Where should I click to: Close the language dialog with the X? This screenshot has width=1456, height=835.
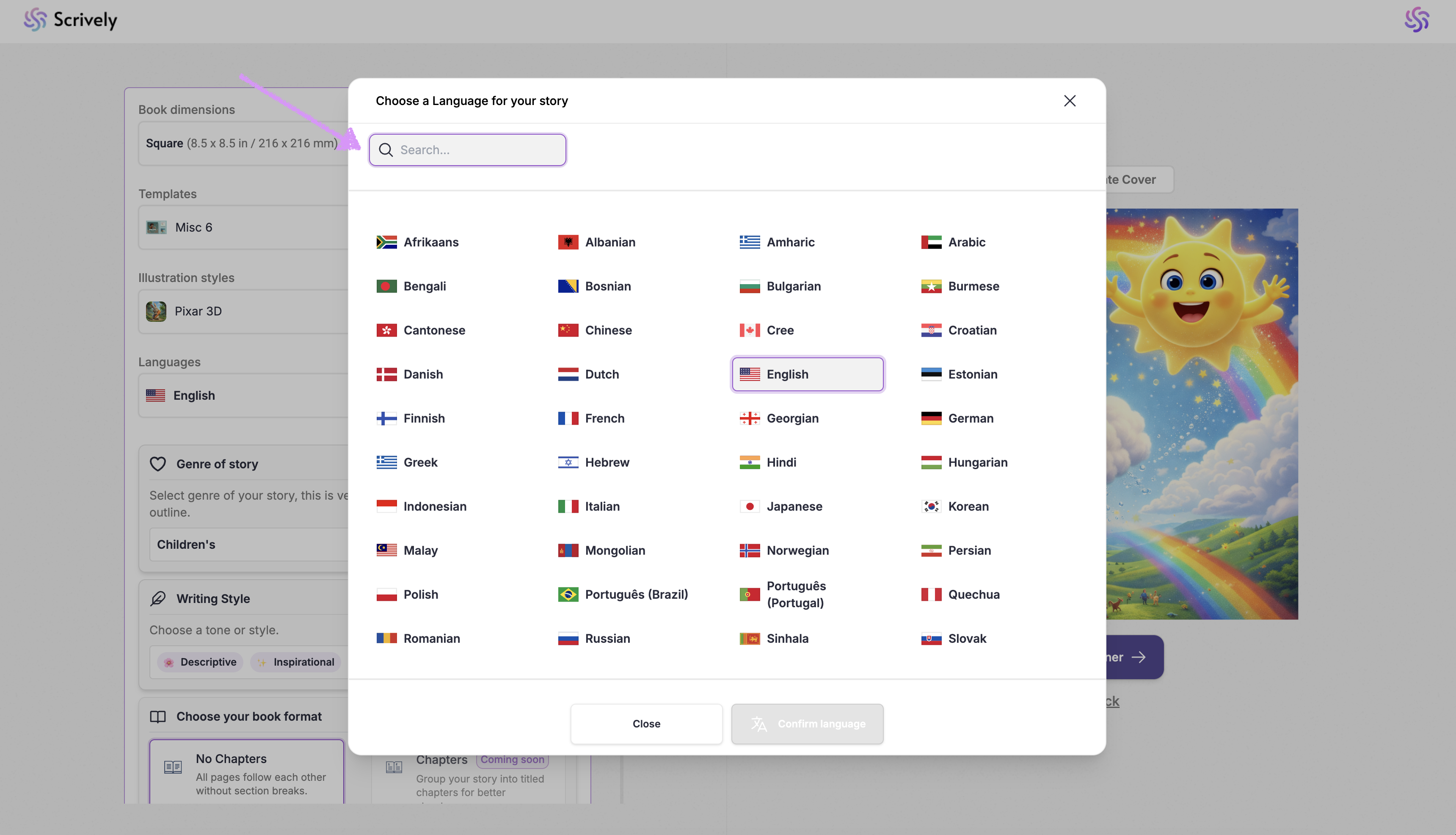[x=1069, y=101]
